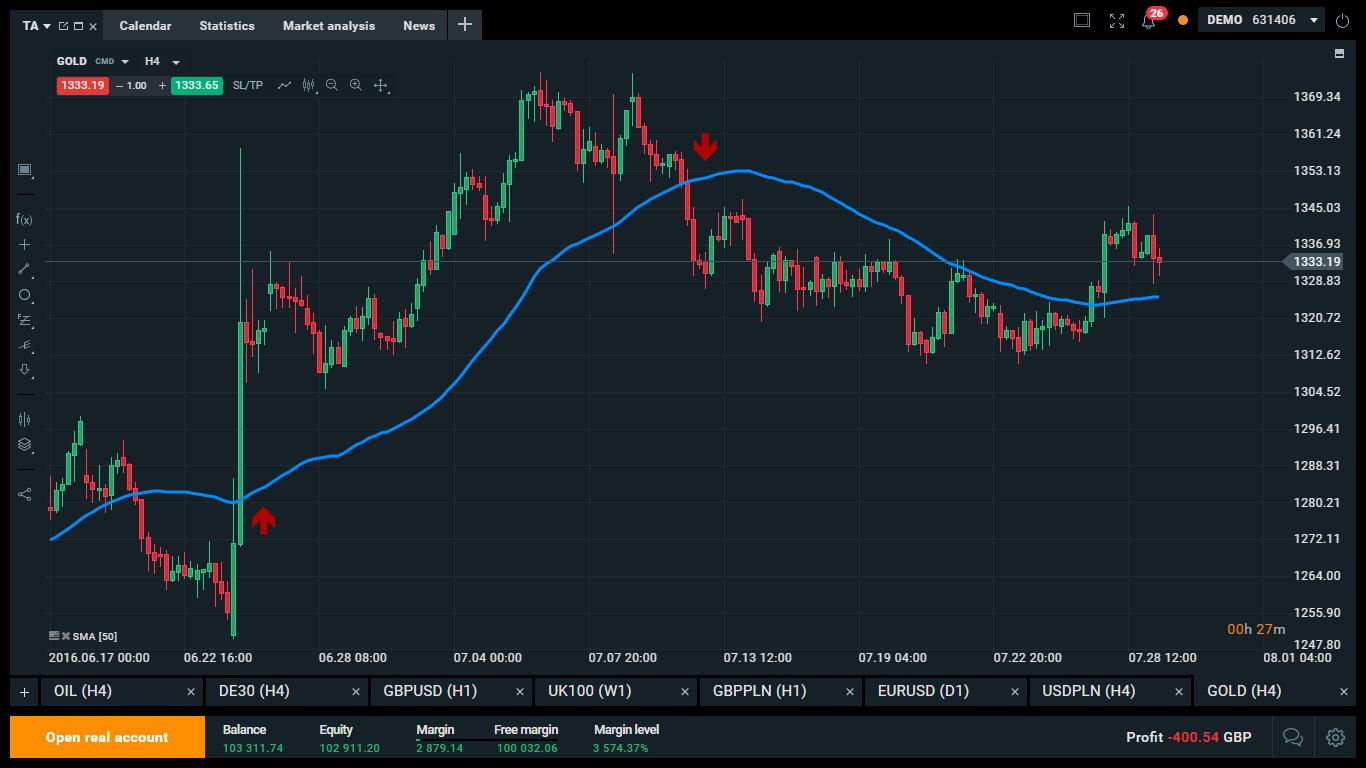Zoom out of the chart

tap(332, 86)
